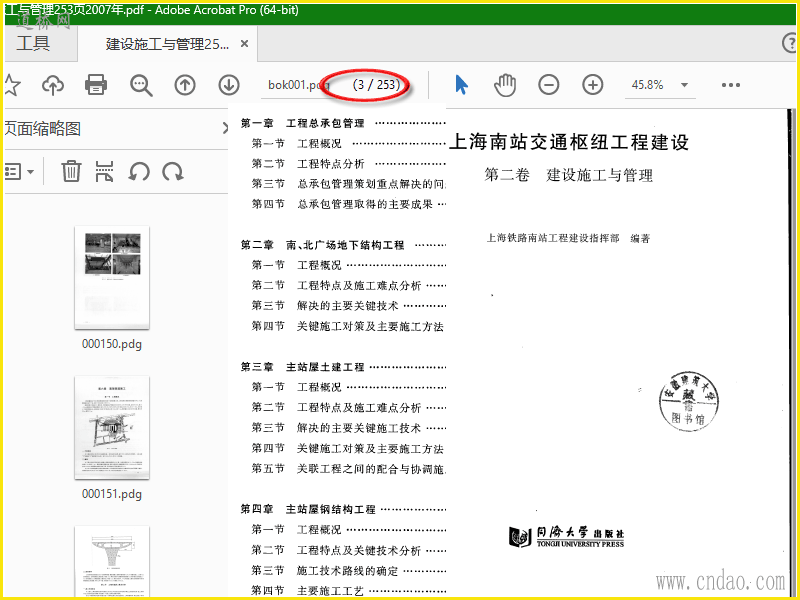Select thumbnail 000151.pdg

pos(112,428)
